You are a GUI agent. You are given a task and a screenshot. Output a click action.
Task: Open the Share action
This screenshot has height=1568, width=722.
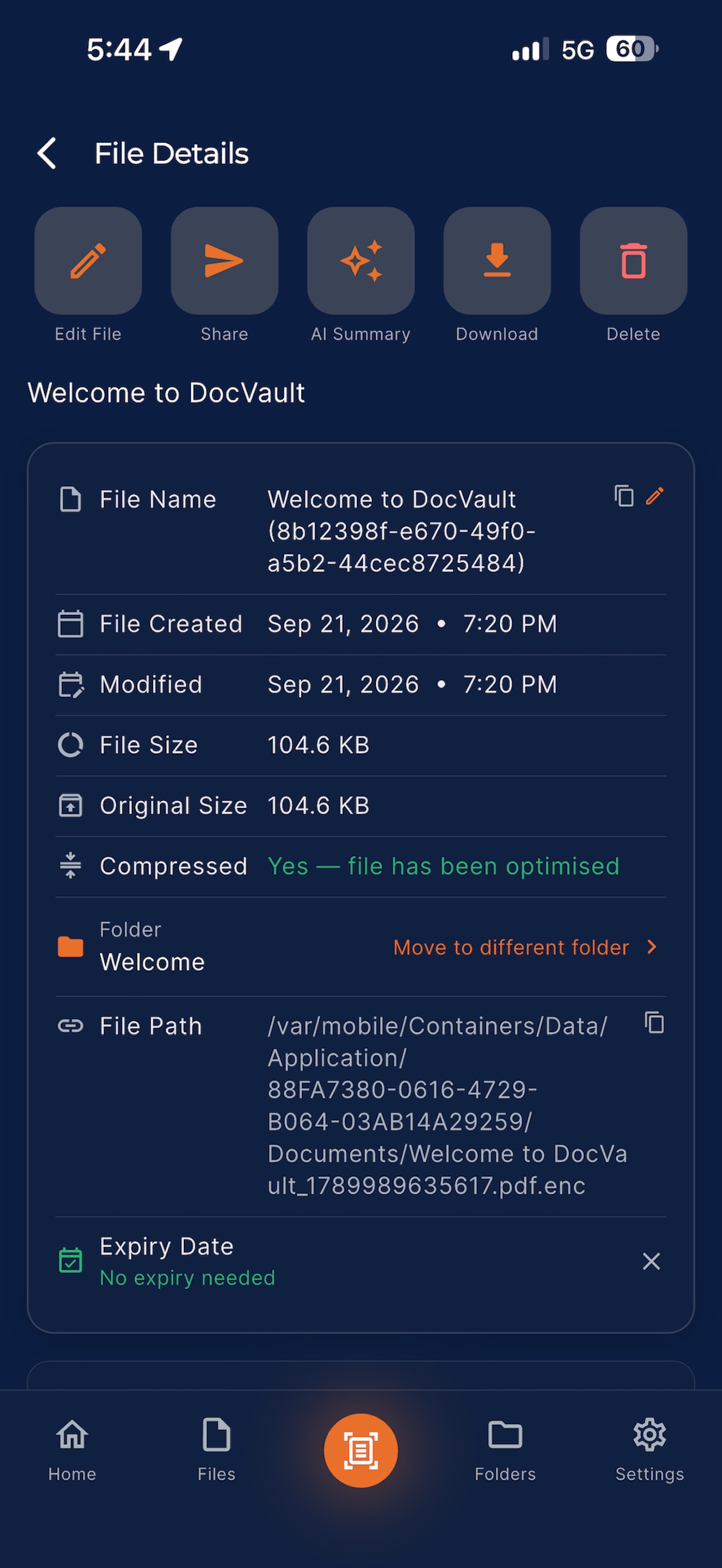click(225, 261)
